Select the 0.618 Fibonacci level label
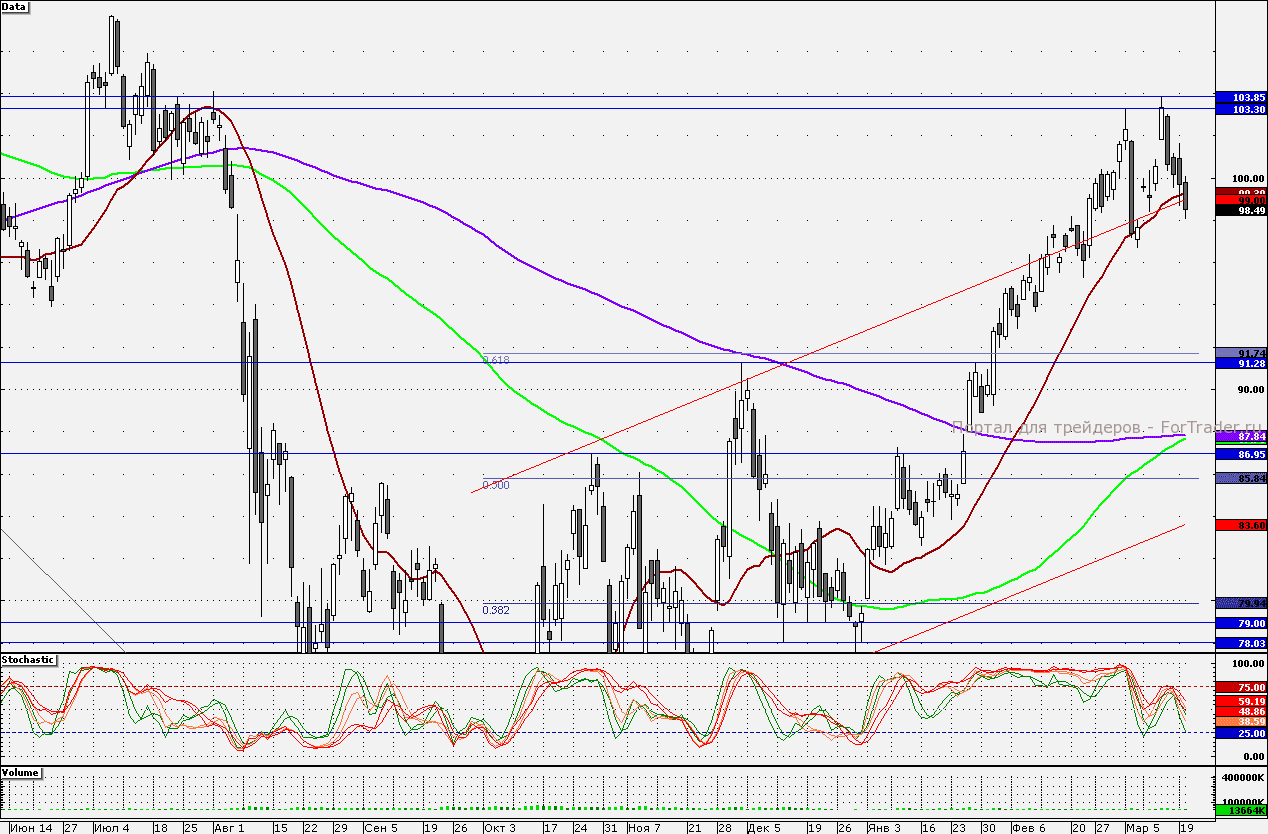 click(x=496, y=359)
